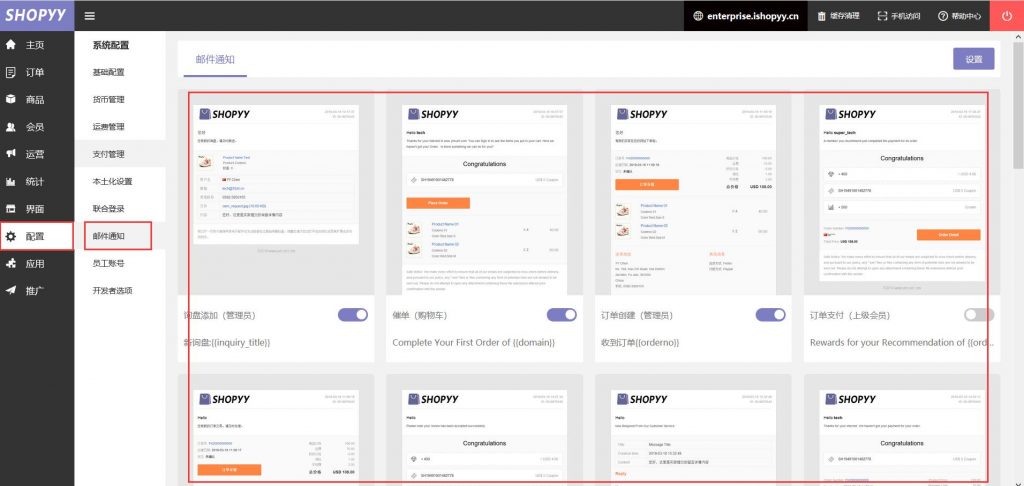Select the 配置 menu item
Viewport: 1024px width, 486px height.
[37, 236]
